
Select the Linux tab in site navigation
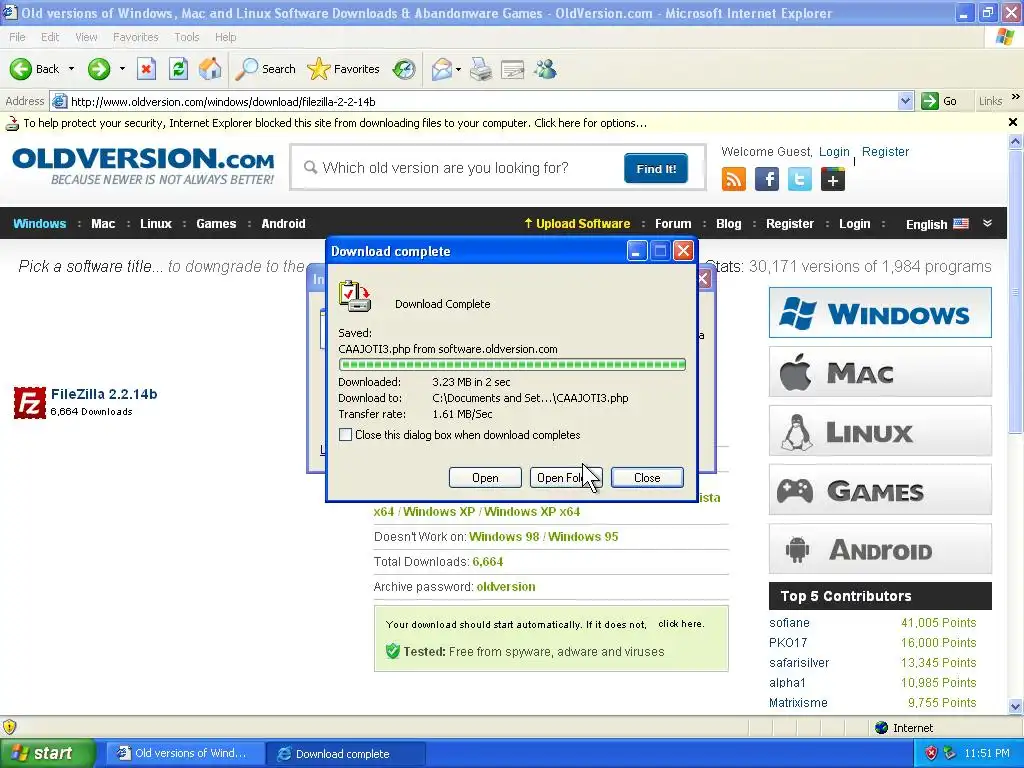click(x=156, y=223)
